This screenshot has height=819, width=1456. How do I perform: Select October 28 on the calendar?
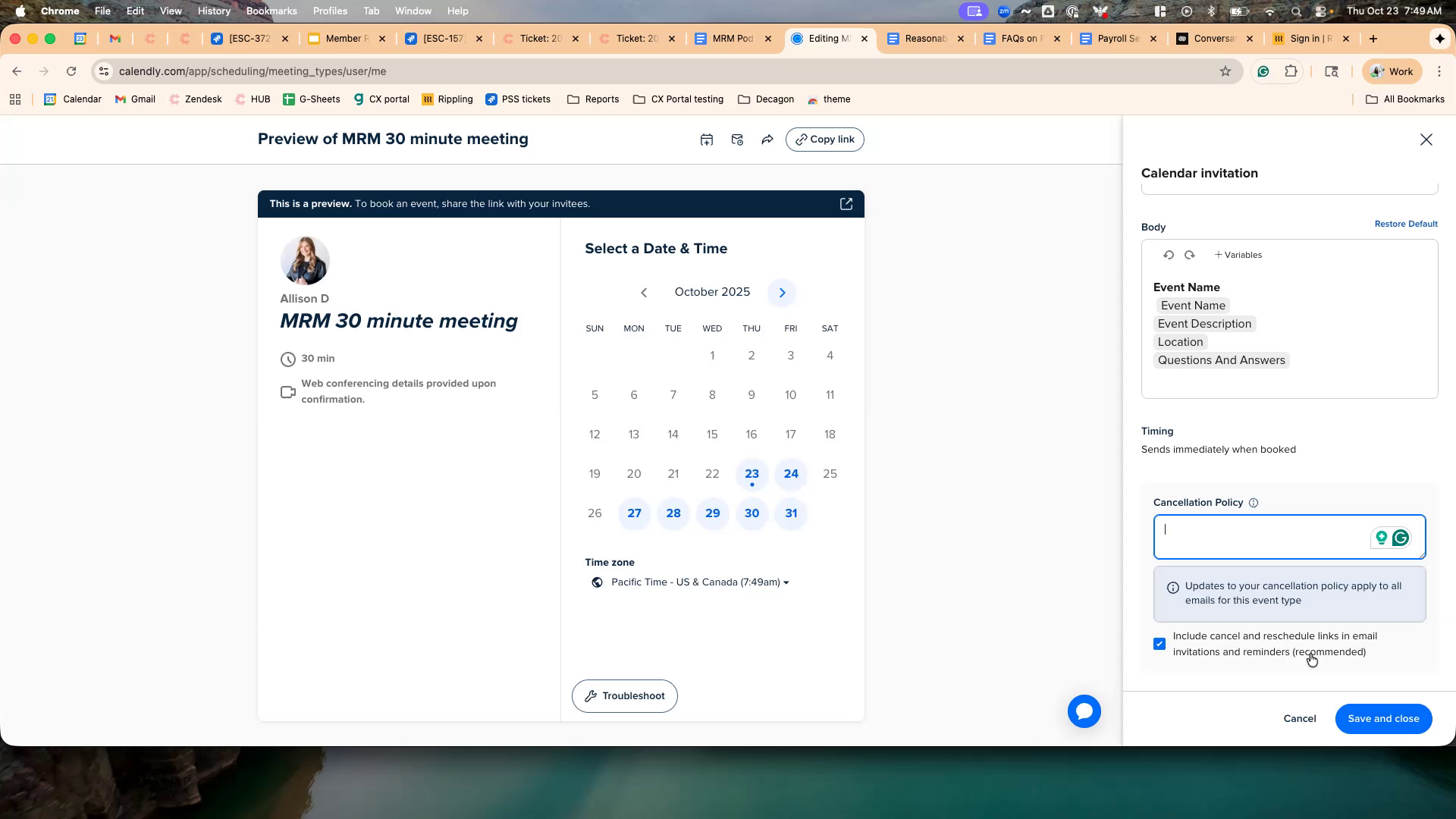coord(673,513)
